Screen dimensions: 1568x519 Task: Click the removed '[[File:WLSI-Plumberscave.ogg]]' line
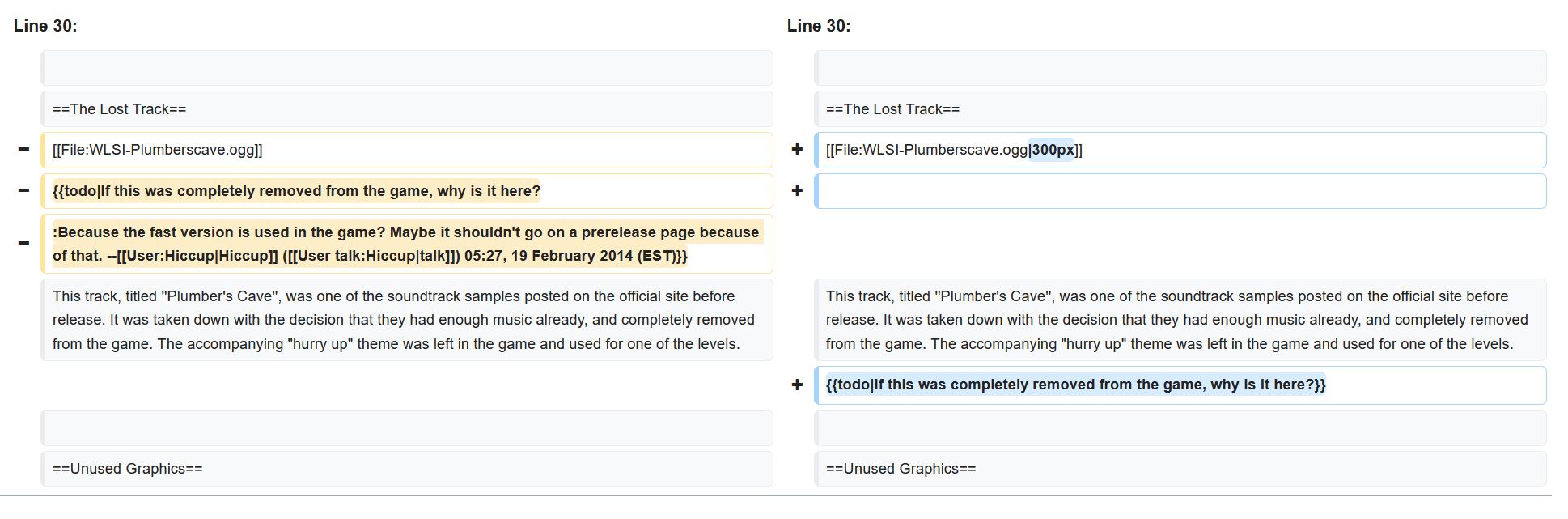[407, 150]
